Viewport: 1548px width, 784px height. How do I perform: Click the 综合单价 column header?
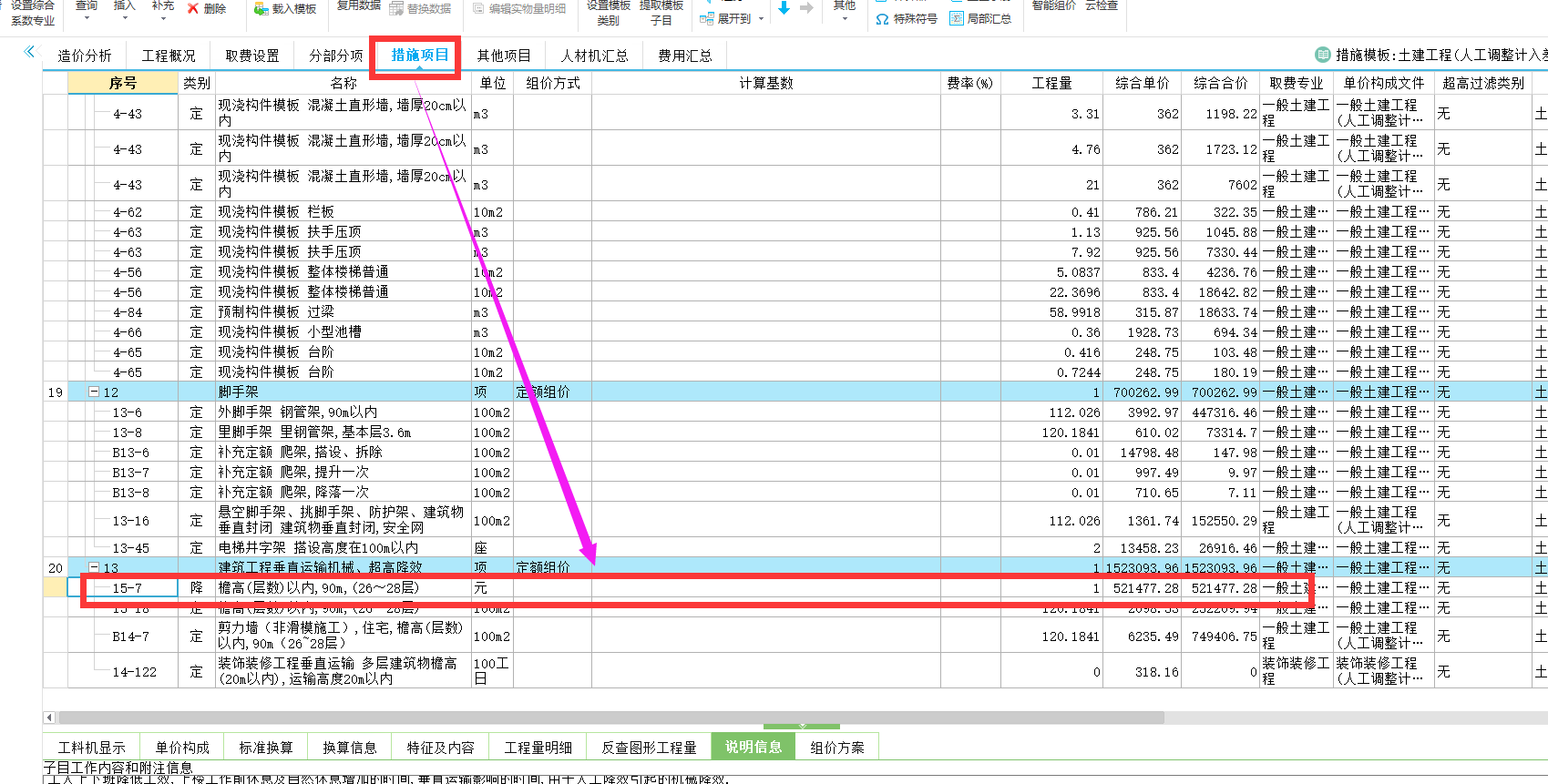coord(1143,83)
